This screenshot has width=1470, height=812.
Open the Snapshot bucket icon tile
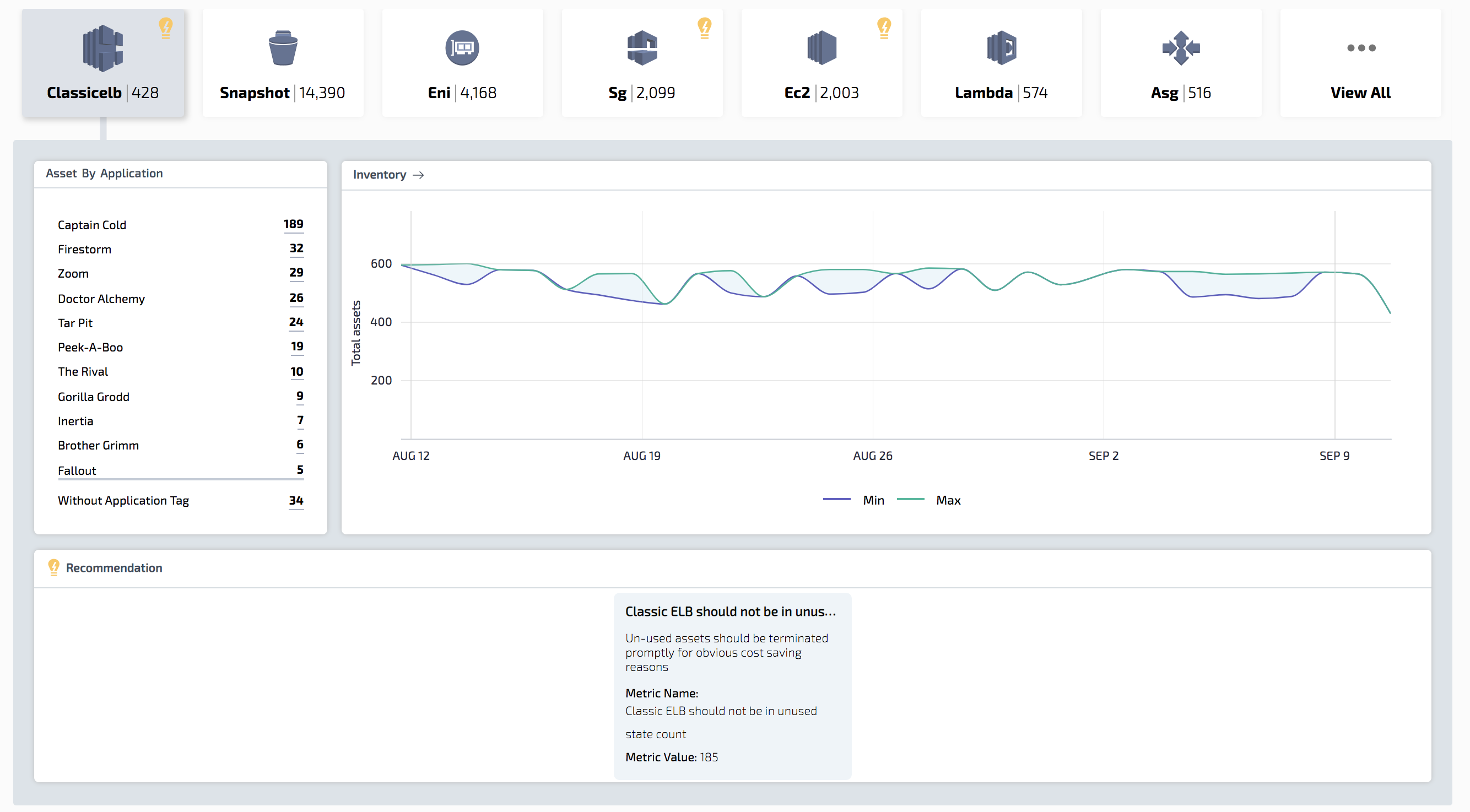pos(283,48)
